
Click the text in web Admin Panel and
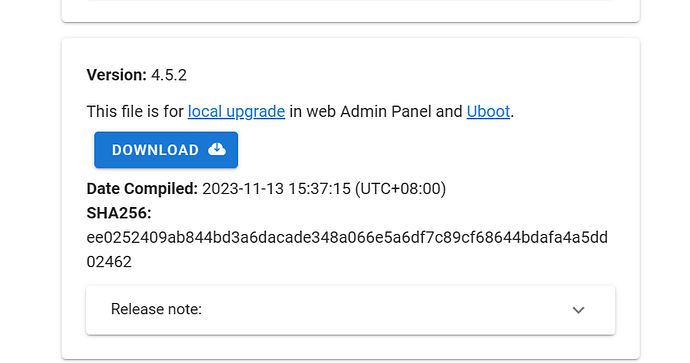pyautogui.click(x=376, y=112)
